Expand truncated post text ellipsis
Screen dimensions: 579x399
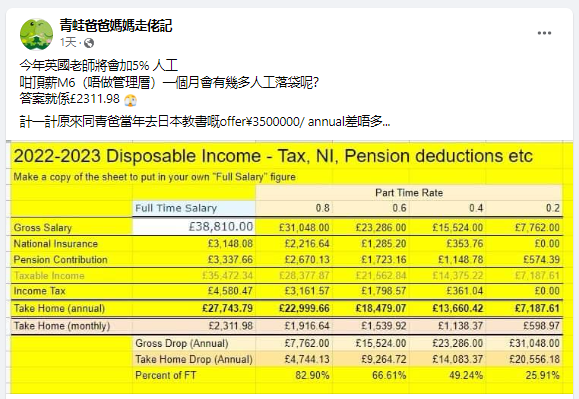(386, 121)
